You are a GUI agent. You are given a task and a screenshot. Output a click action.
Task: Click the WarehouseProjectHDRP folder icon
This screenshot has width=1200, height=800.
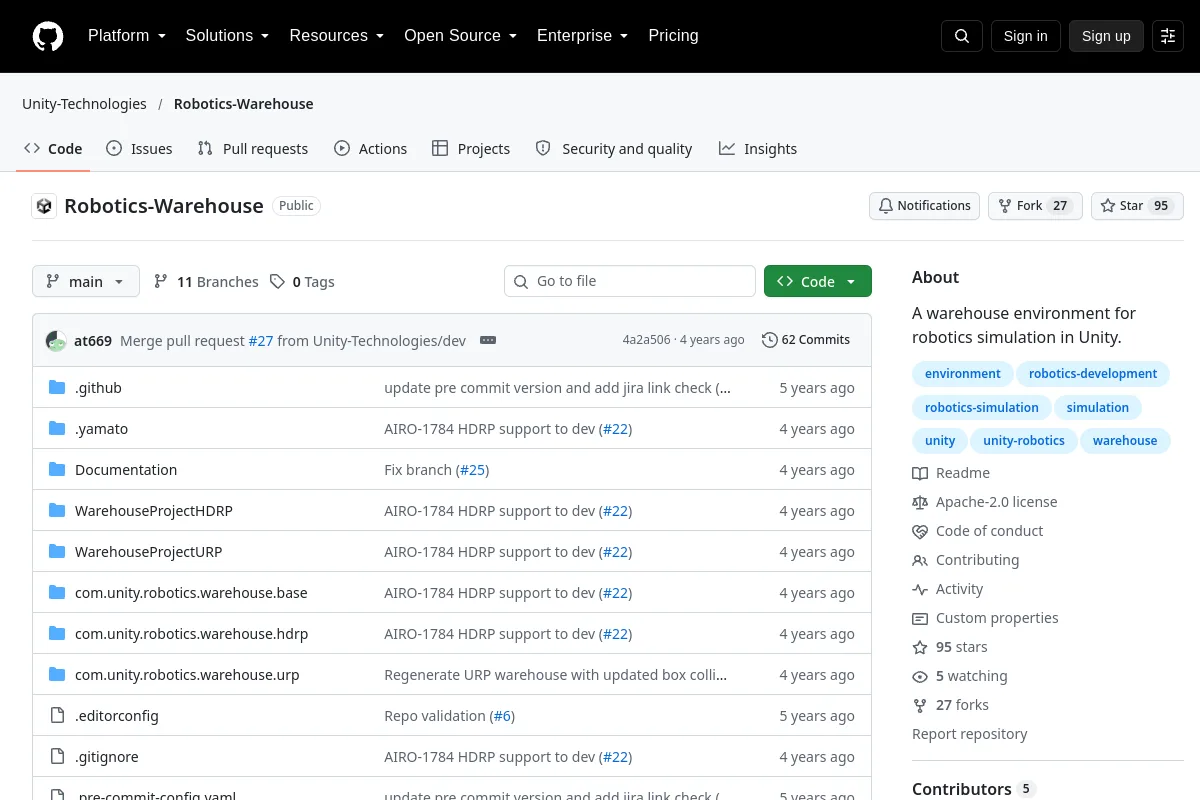57,511
